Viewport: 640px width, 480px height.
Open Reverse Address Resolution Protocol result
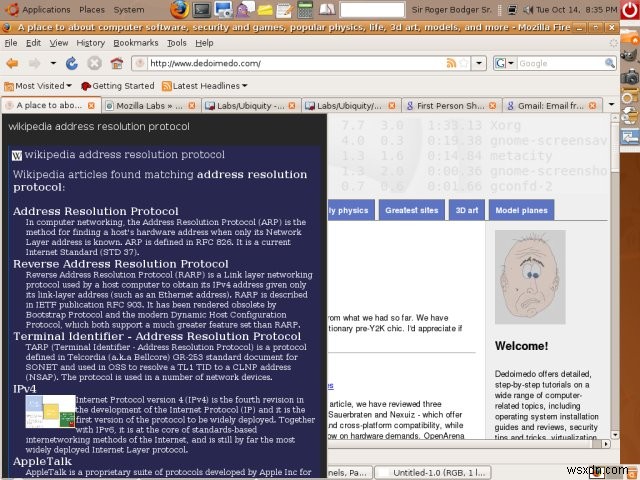121,264
